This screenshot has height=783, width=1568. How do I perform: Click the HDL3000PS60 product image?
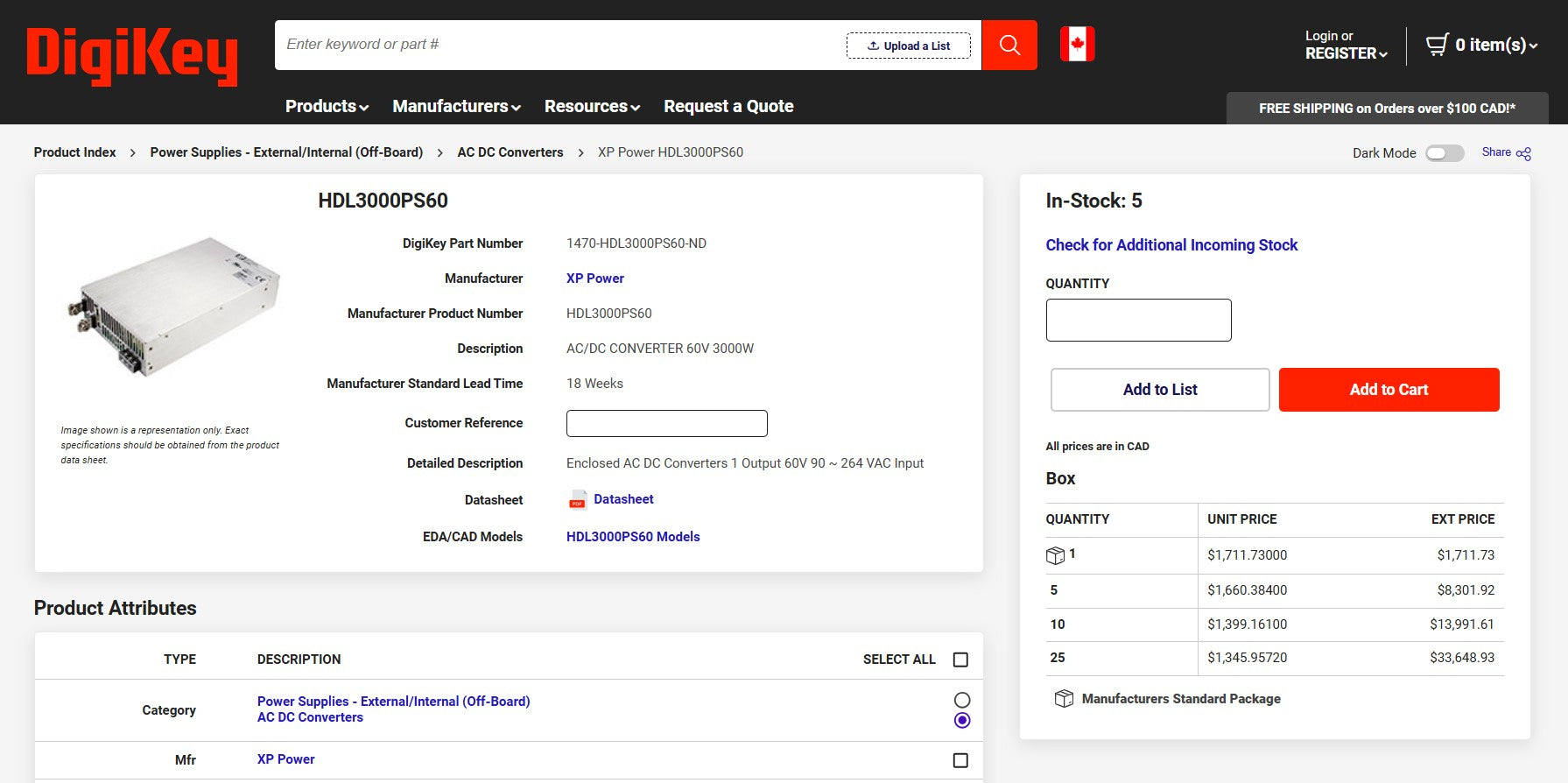172,305
